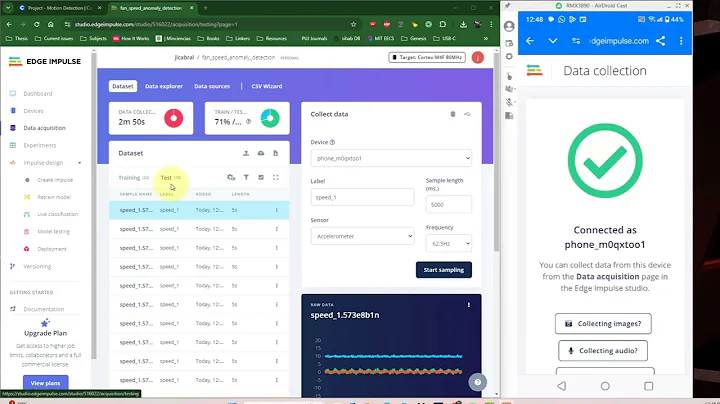
Task: Open Versioning in the sidebar
Action: pyautogui.click(x=37, y=266)
